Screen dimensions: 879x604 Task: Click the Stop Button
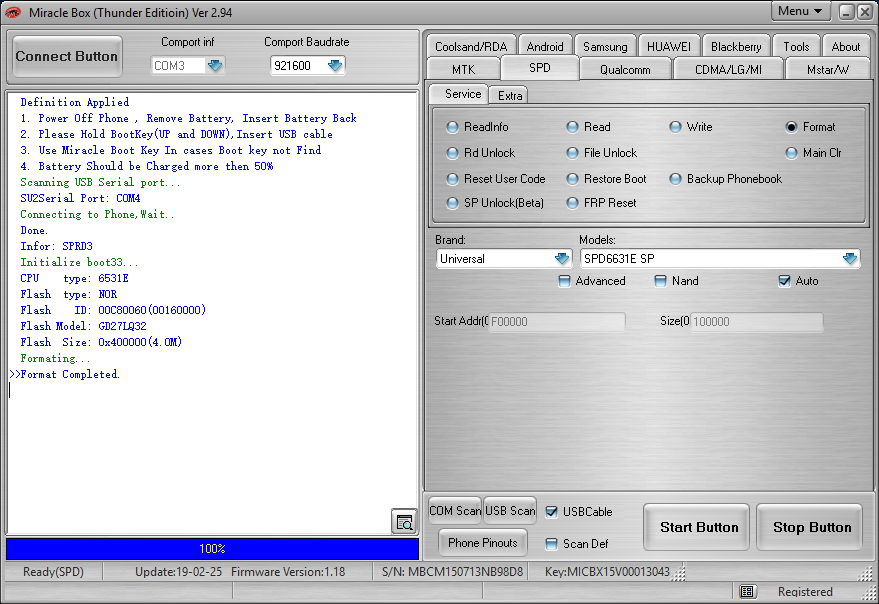coord(811,527)
